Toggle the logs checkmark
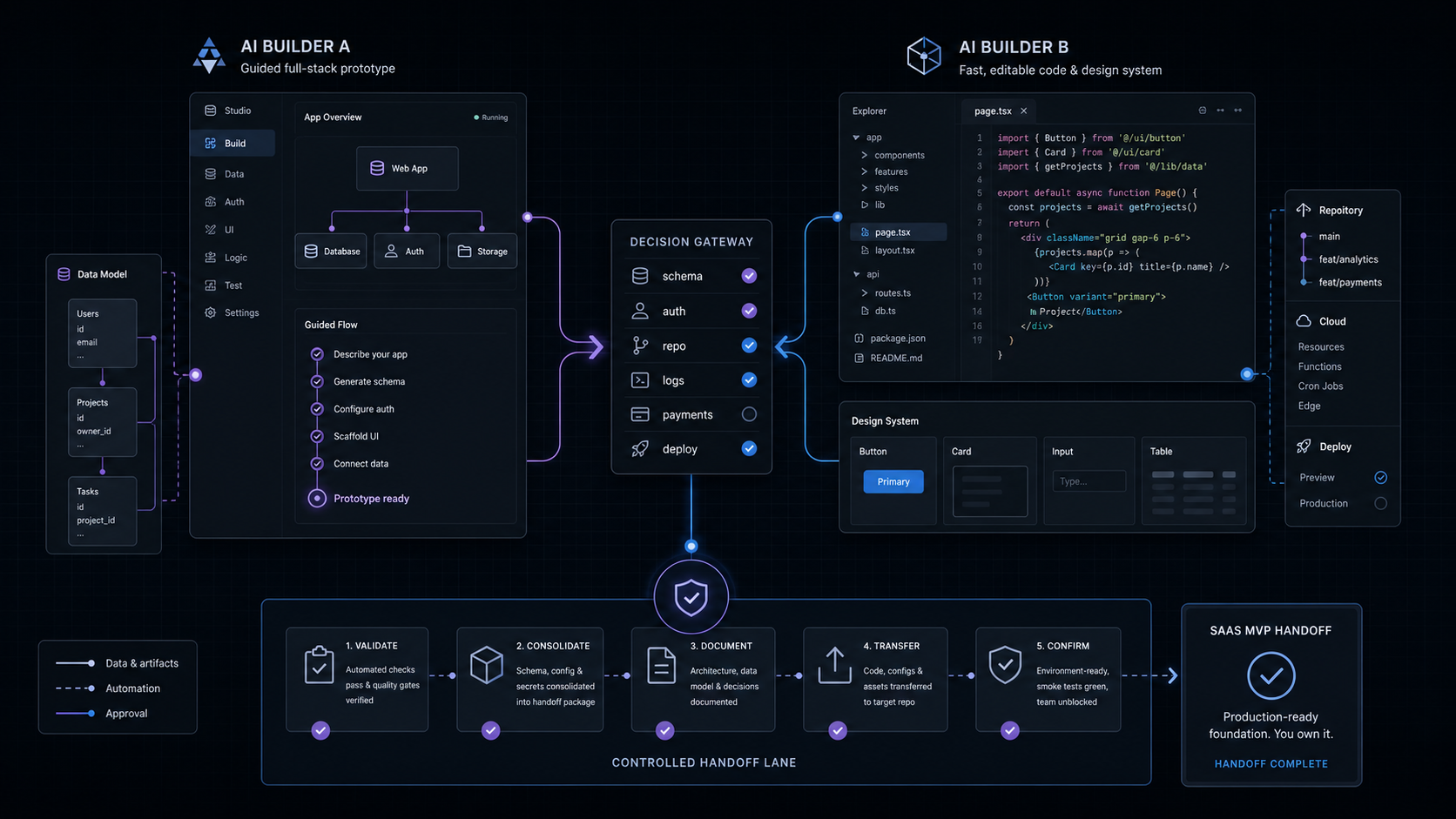The image size is (1456, 819). pyautogui.click(x=749, y=379)
